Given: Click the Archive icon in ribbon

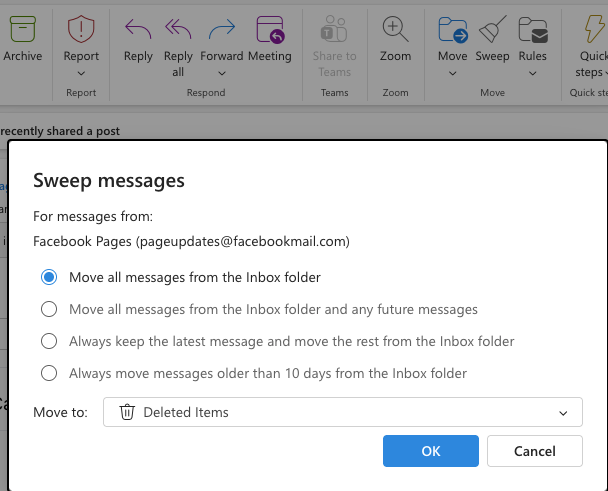Looking at the screenshot, I should pyautogui.click(x=21, y=31).
